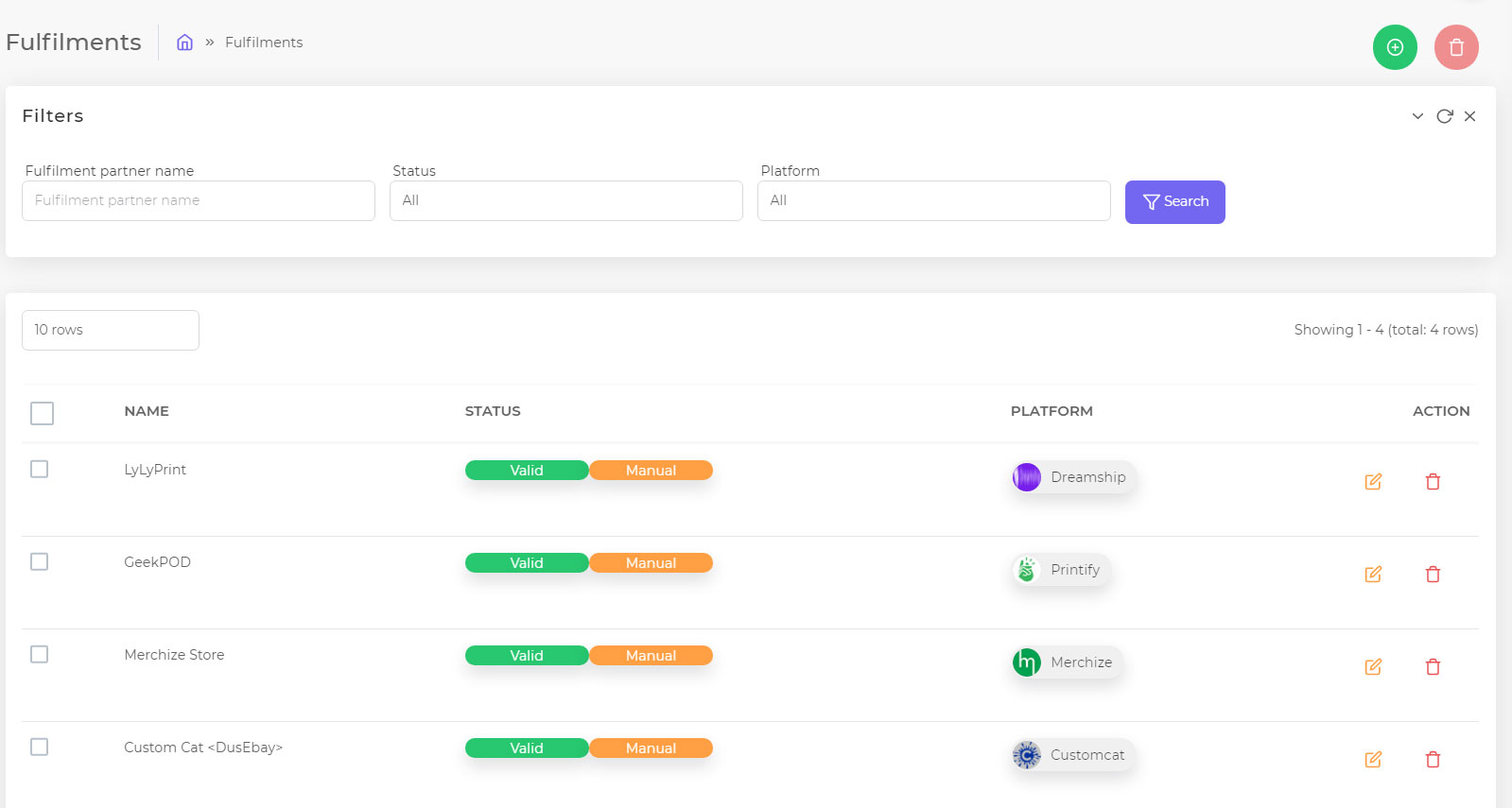Screen dimensions: 1512x808
Task: Tick the Merchize Store row checkbox
Action: point(39,654)
